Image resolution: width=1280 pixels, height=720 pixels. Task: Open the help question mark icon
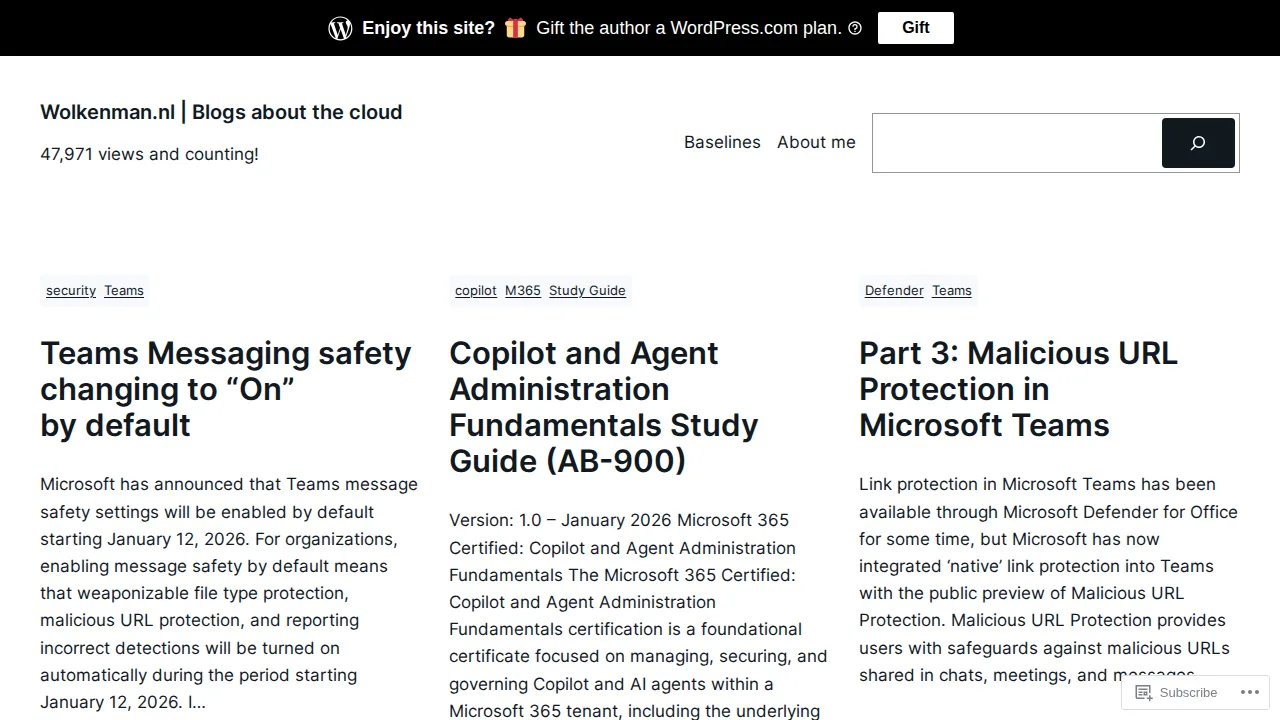click(x=855, y=28)
